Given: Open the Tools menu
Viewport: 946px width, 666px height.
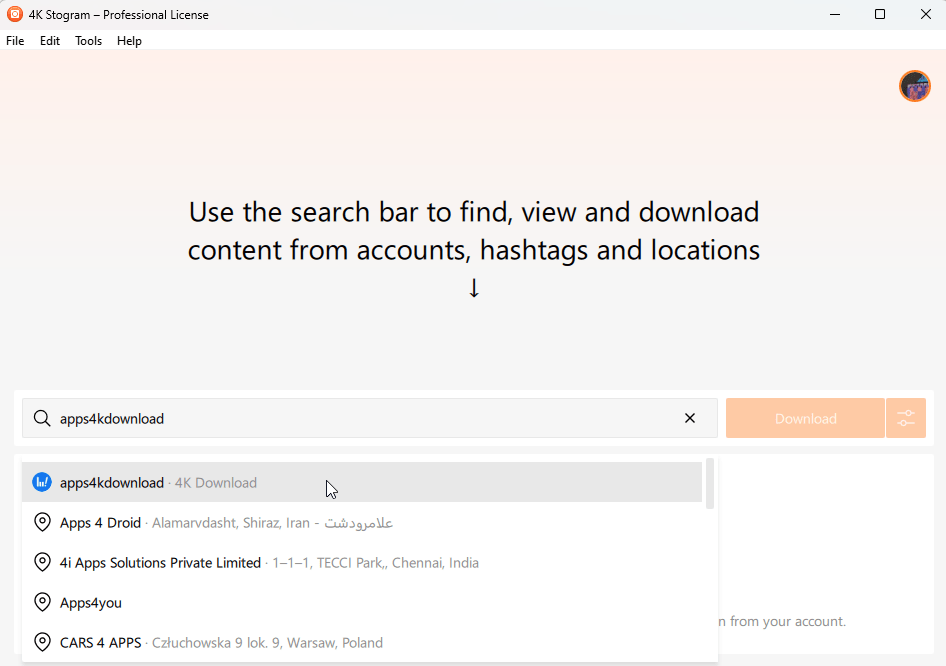Looking at the screenshot, I should click(x=88, y=40).
